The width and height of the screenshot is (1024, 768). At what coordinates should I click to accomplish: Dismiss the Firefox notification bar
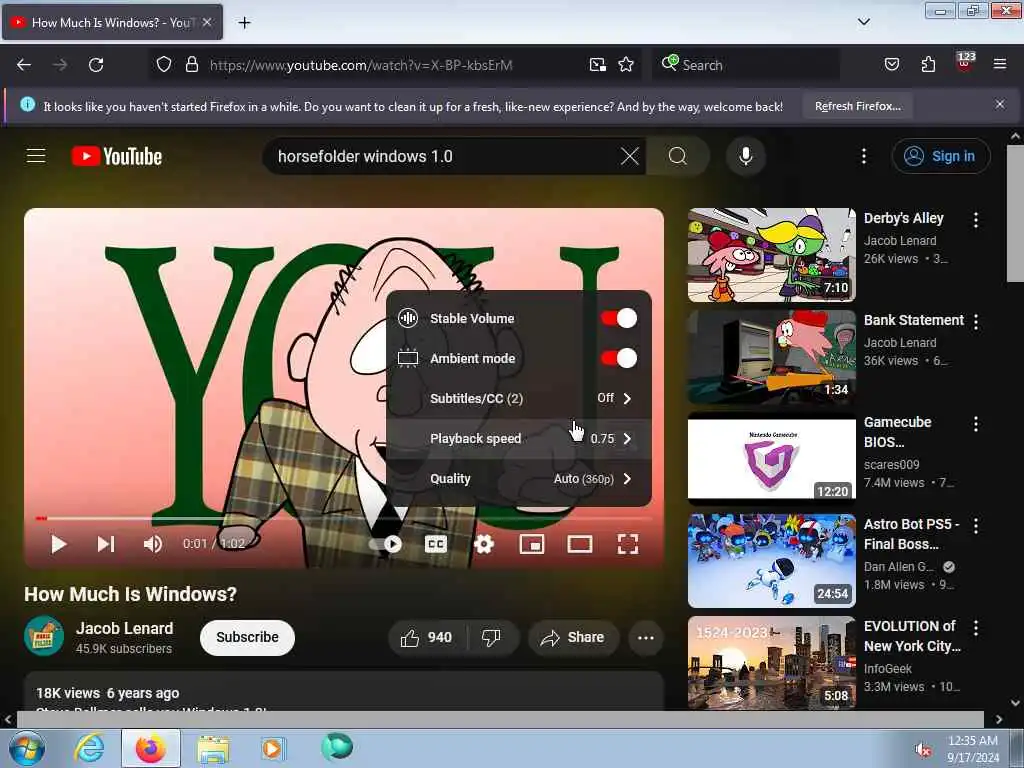coord(999,104)
